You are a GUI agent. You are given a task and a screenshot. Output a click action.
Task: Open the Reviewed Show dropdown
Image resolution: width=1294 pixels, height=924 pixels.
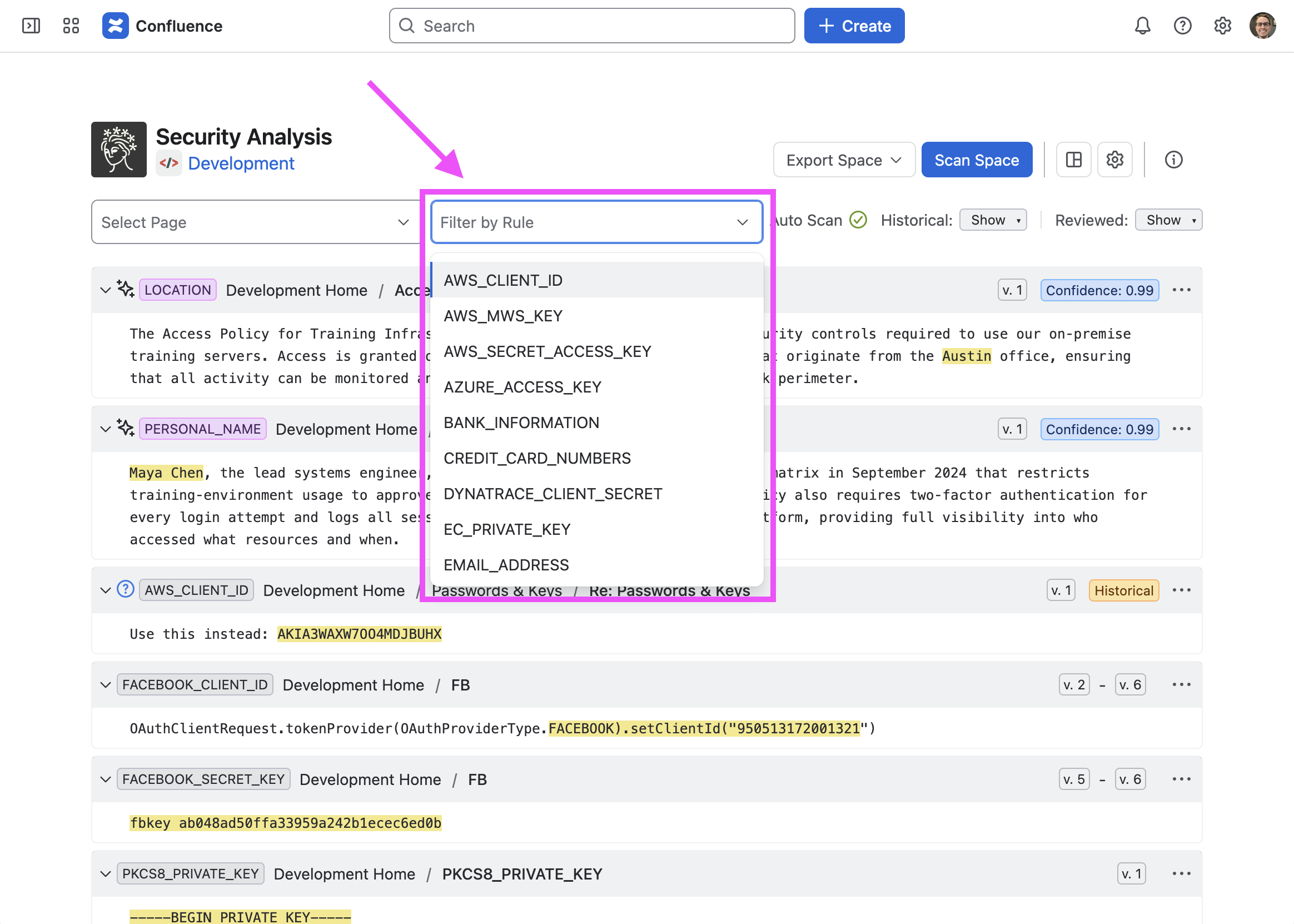1168,220
